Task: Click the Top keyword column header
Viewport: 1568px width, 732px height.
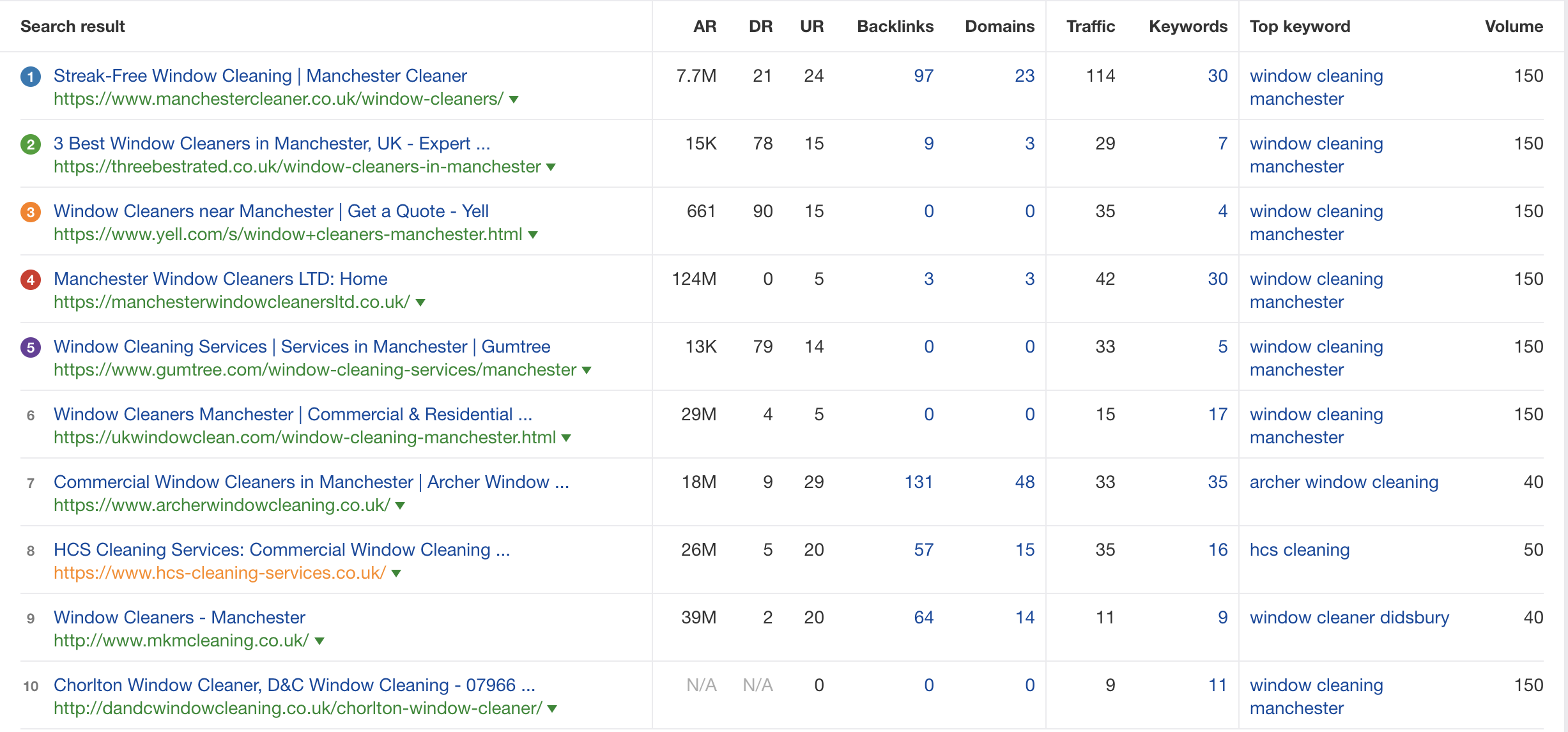Action: 1300,26
